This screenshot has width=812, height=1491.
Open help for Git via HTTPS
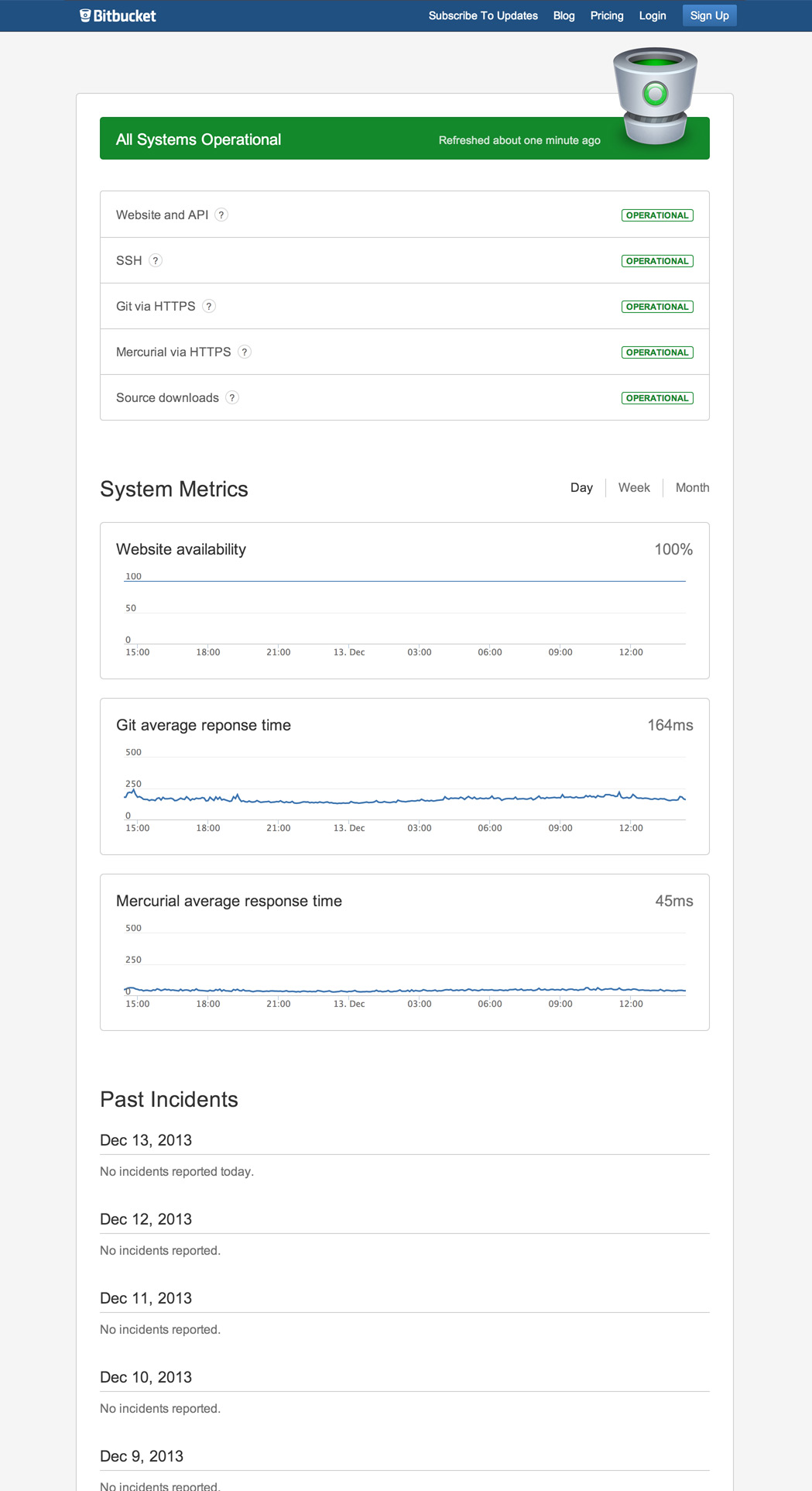tap(208, 307)
